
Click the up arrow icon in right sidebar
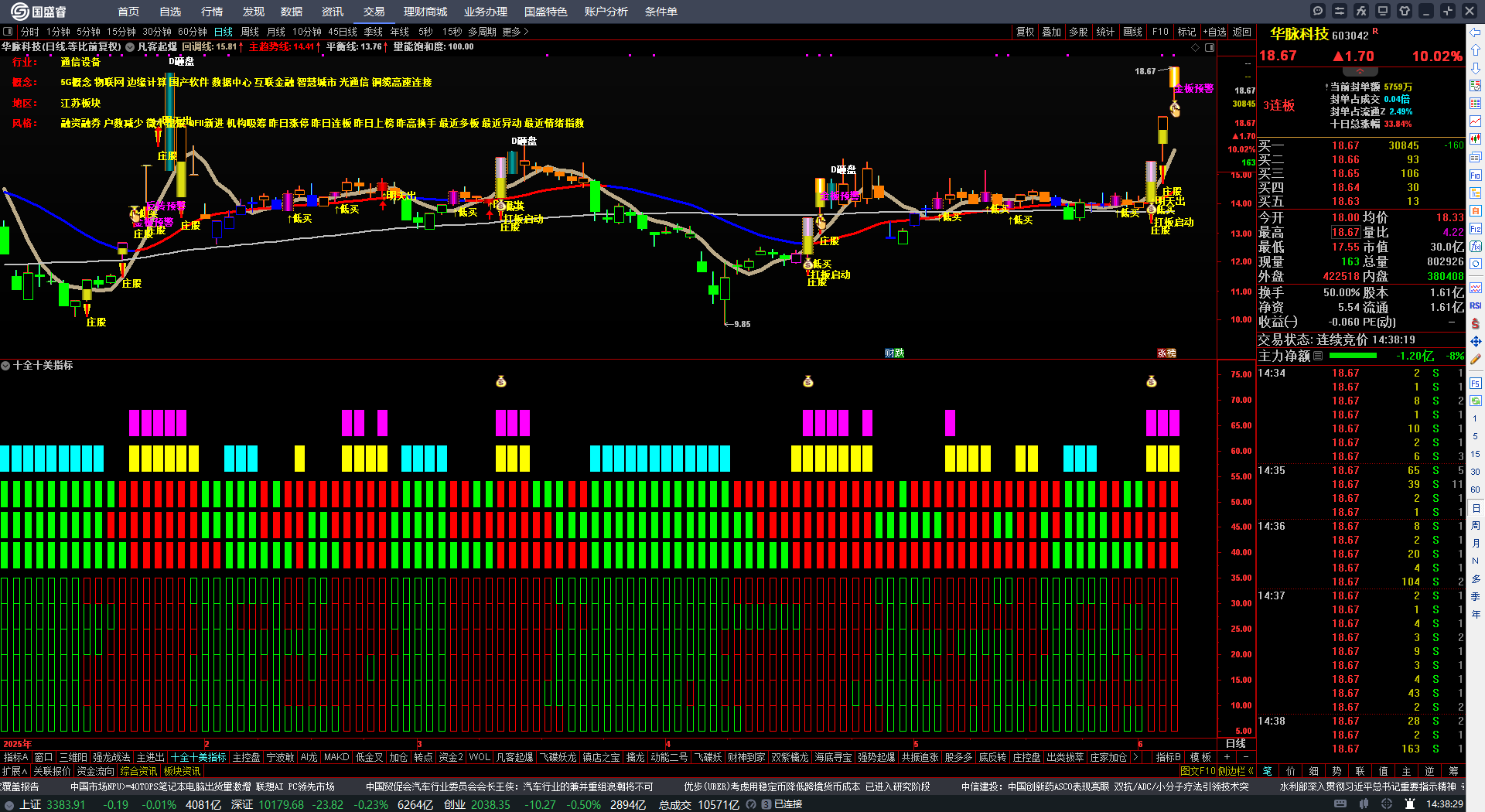pyautogui.click(x=1476, y=49)
